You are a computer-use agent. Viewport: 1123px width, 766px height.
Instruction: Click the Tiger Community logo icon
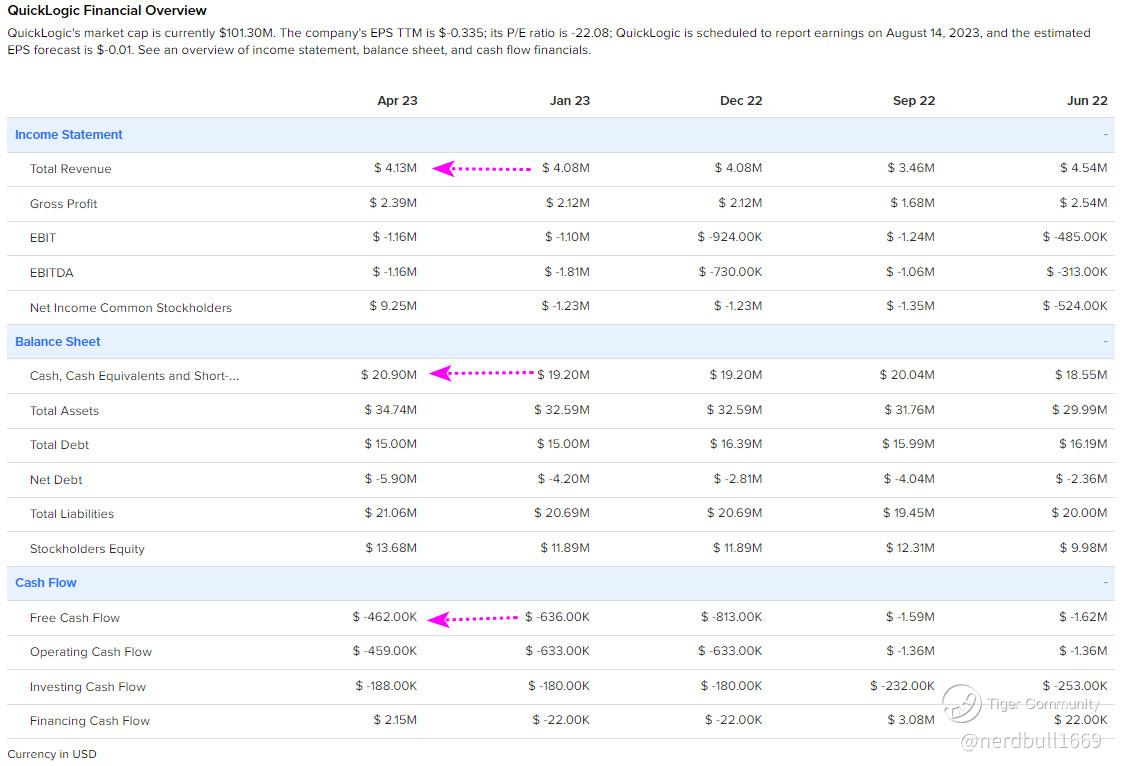tap(961, 703)
